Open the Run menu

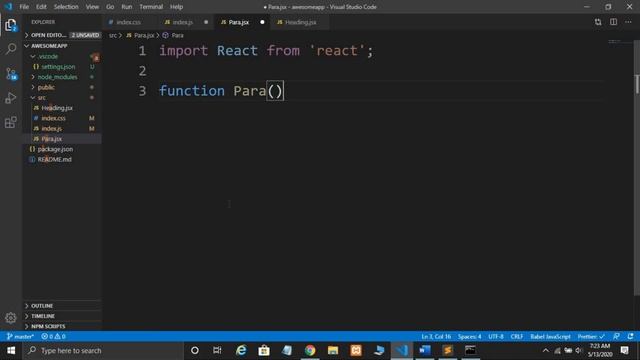pyautogui.click(x=127, y=7)
